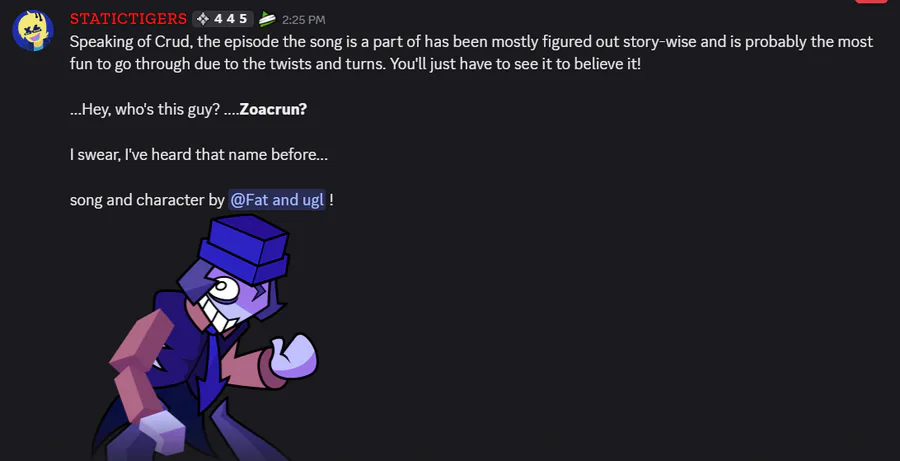
Task: Open the attached Zoacrun character image
Action: point(205,338)
